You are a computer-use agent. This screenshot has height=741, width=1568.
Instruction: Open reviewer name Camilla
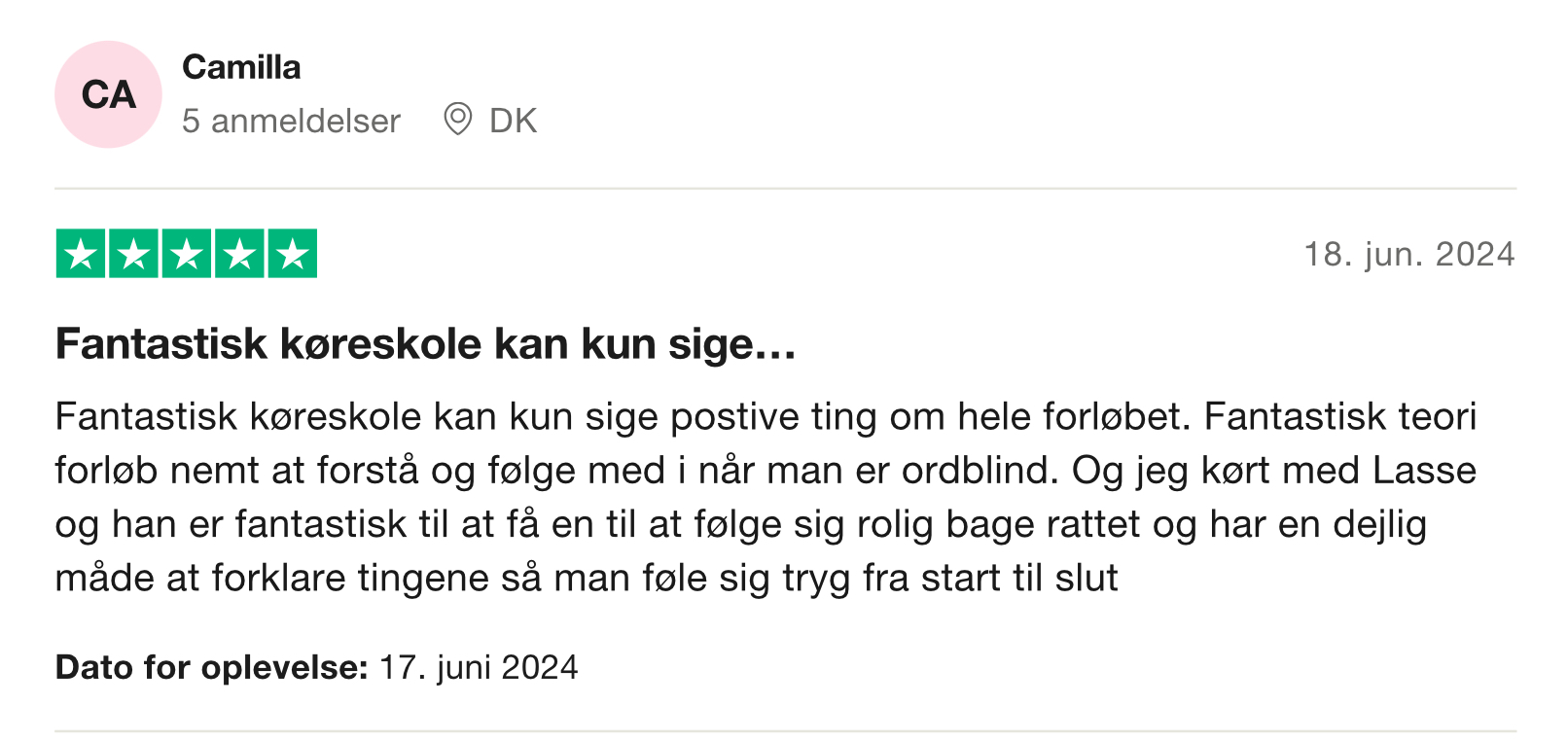(241, 67)
